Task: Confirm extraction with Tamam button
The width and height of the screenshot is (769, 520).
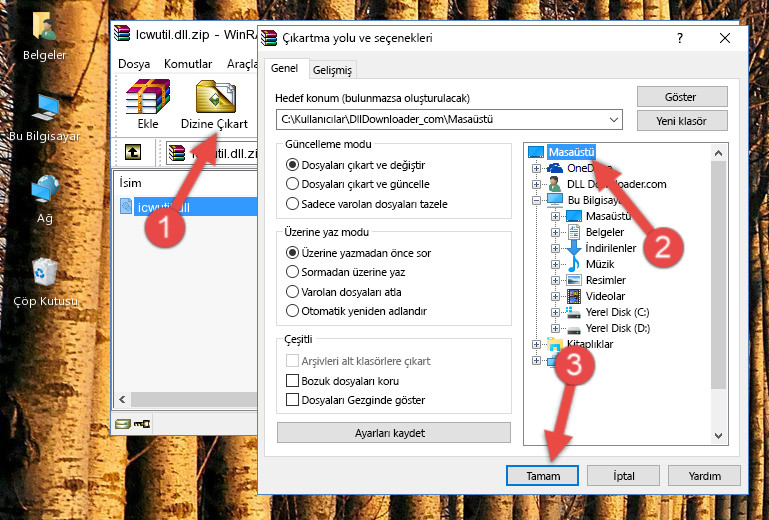Action: (542, 476)
